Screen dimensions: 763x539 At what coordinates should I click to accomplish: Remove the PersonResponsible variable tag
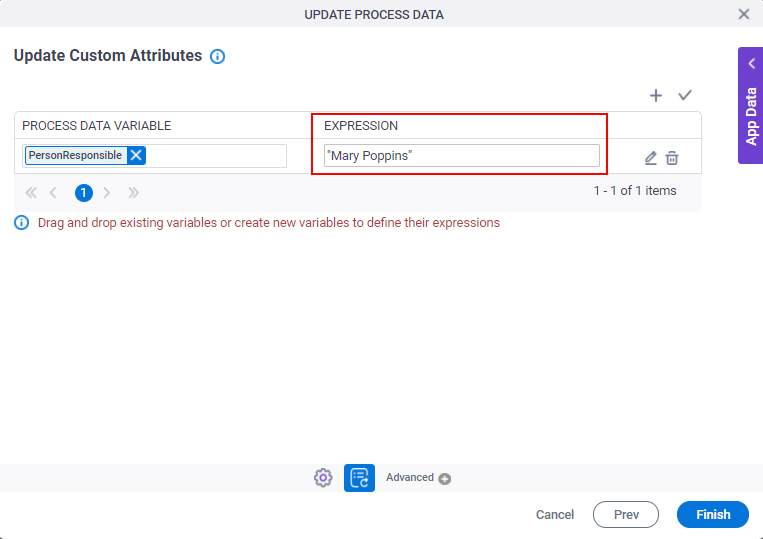coord(136,156)
